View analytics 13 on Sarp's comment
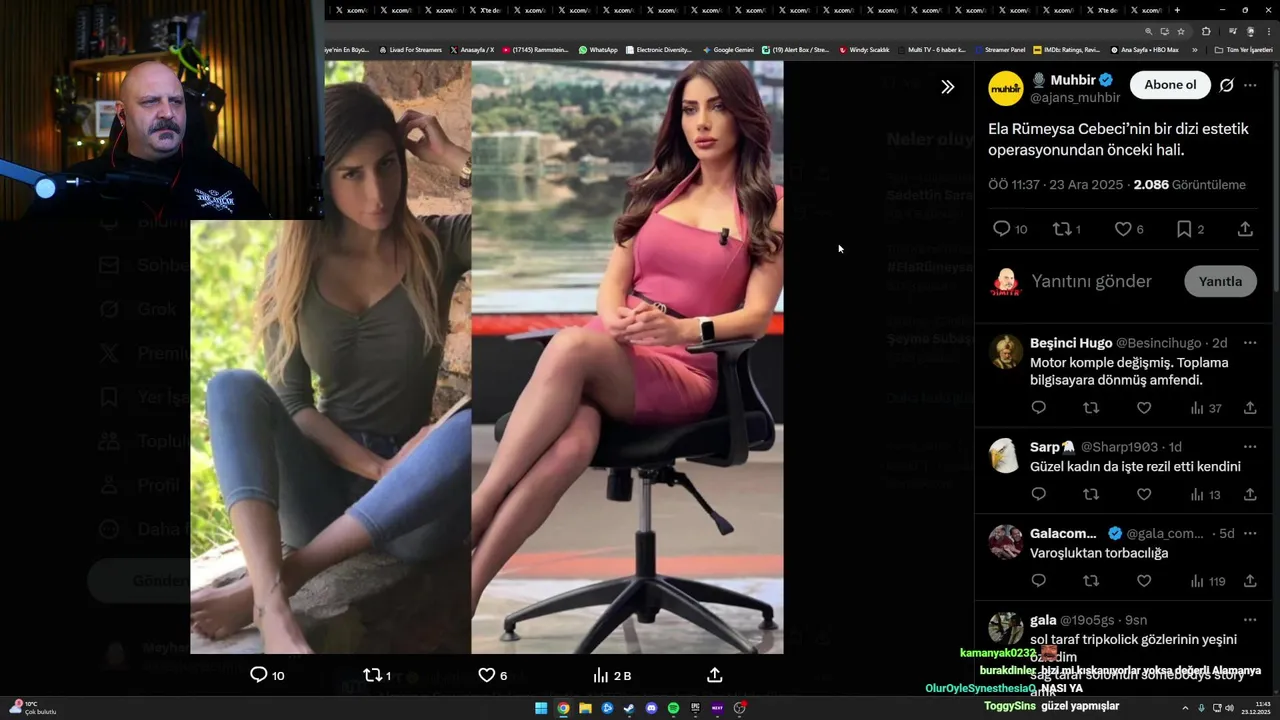Viewport: 1280px width, 720px height. (x=1206, y=494)
